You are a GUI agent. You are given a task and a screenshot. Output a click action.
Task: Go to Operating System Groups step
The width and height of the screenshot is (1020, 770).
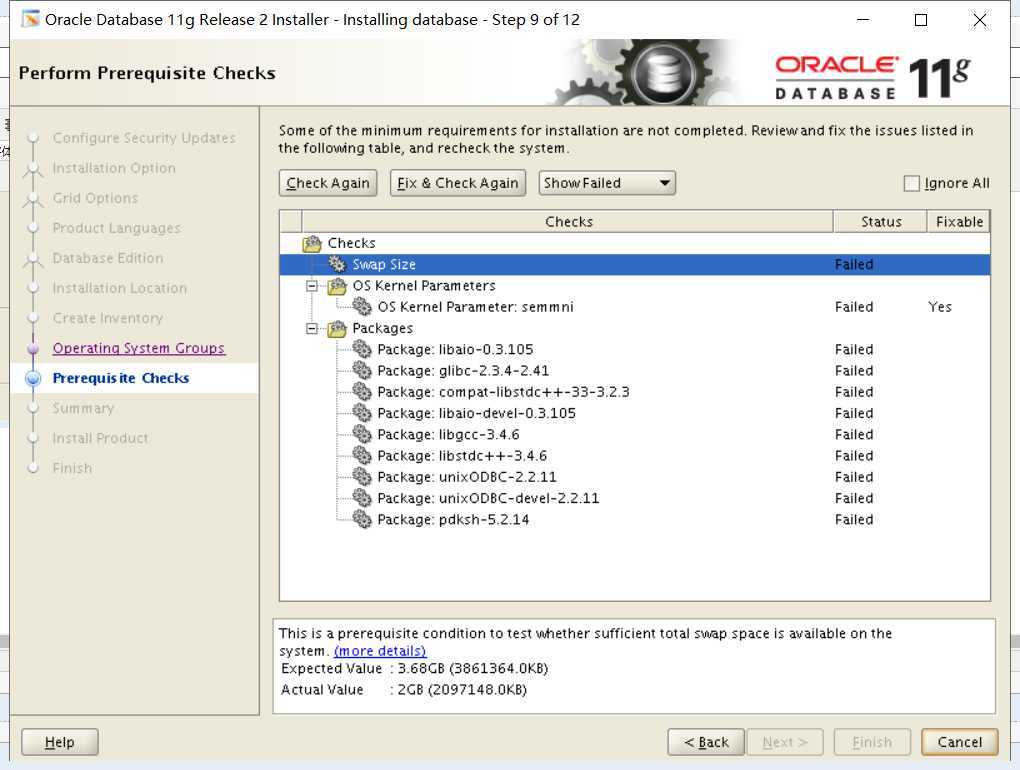pyautogui.click(x=139, y=348)
